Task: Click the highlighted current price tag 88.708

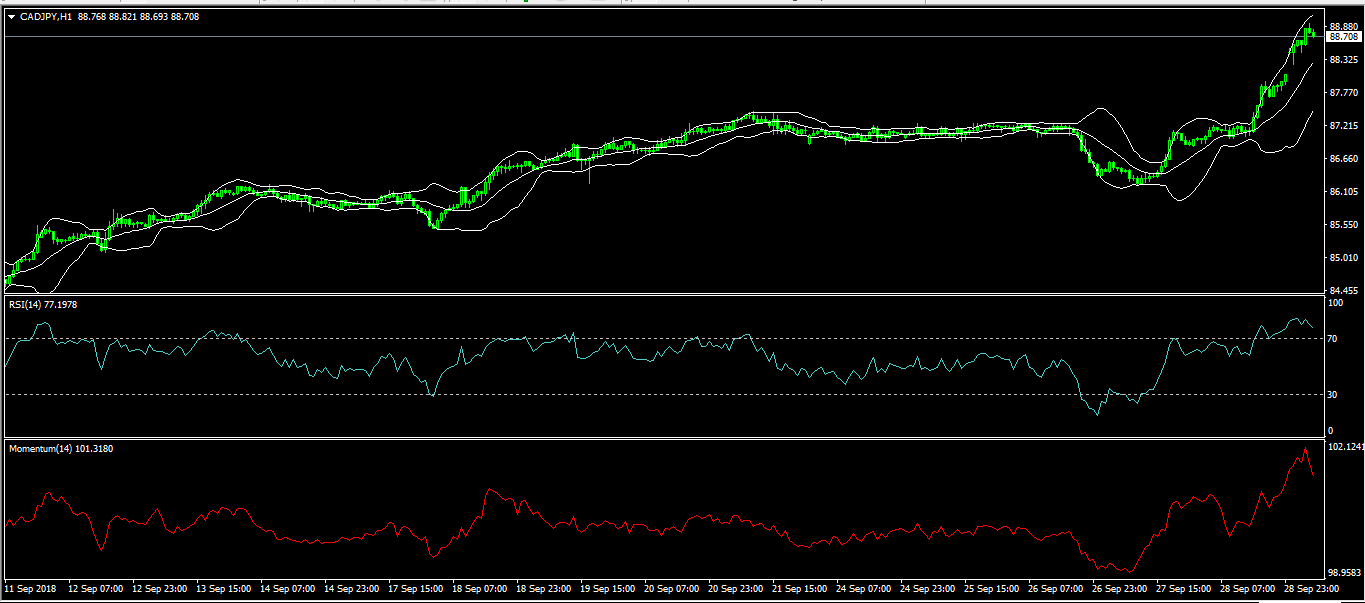Action: coord(1343,37)
